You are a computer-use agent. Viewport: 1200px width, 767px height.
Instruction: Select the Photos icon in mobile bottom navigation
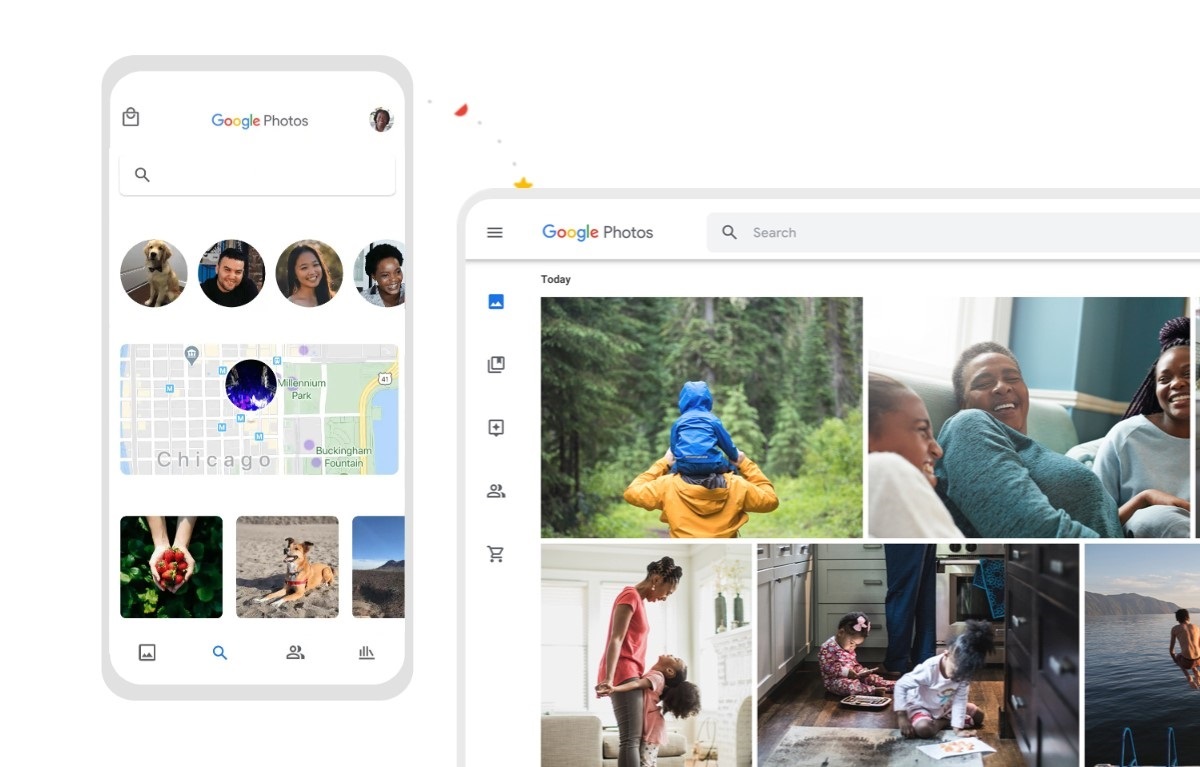[x=147, y=652]
